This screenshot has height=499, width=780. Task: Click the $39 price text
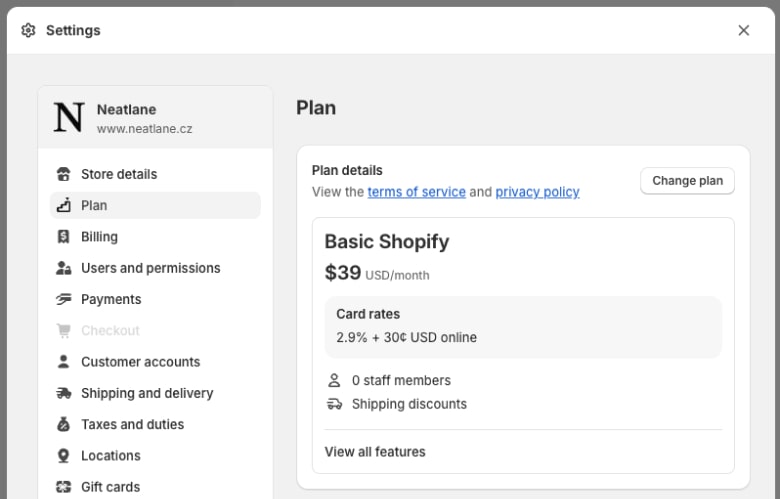[343, 273]
